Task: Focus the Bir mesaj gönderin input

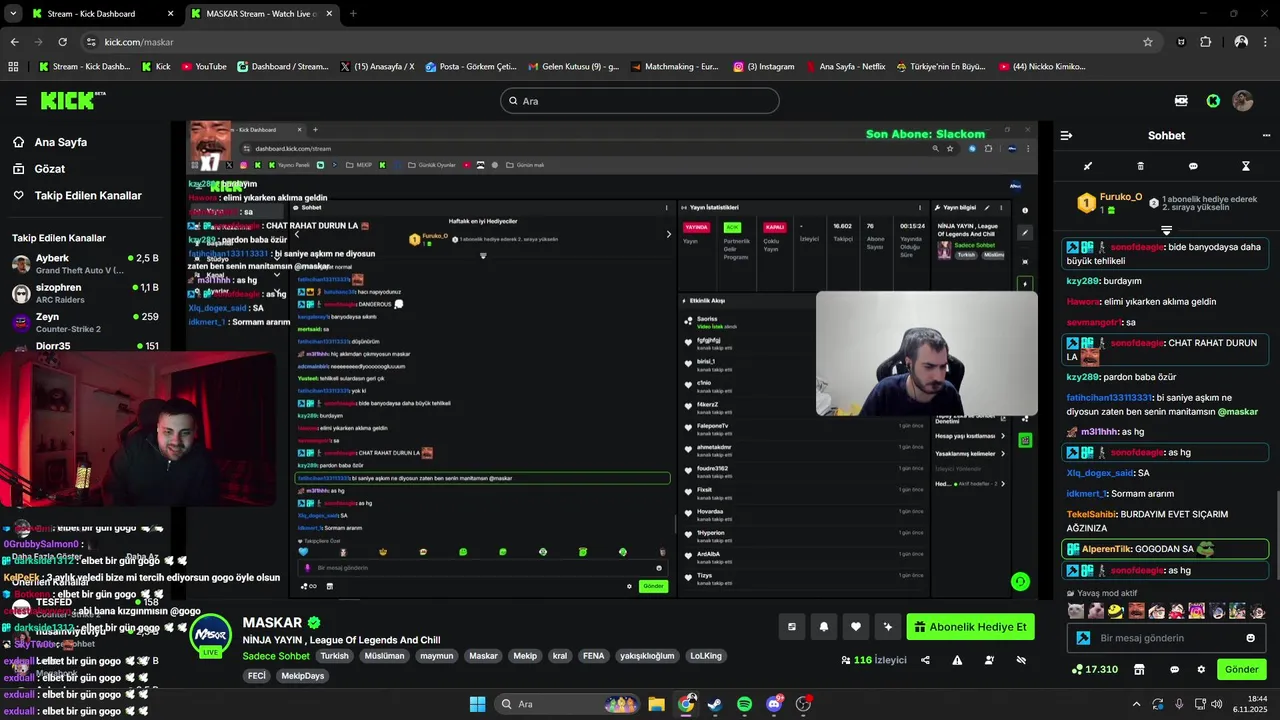Action: [1166, 638]
